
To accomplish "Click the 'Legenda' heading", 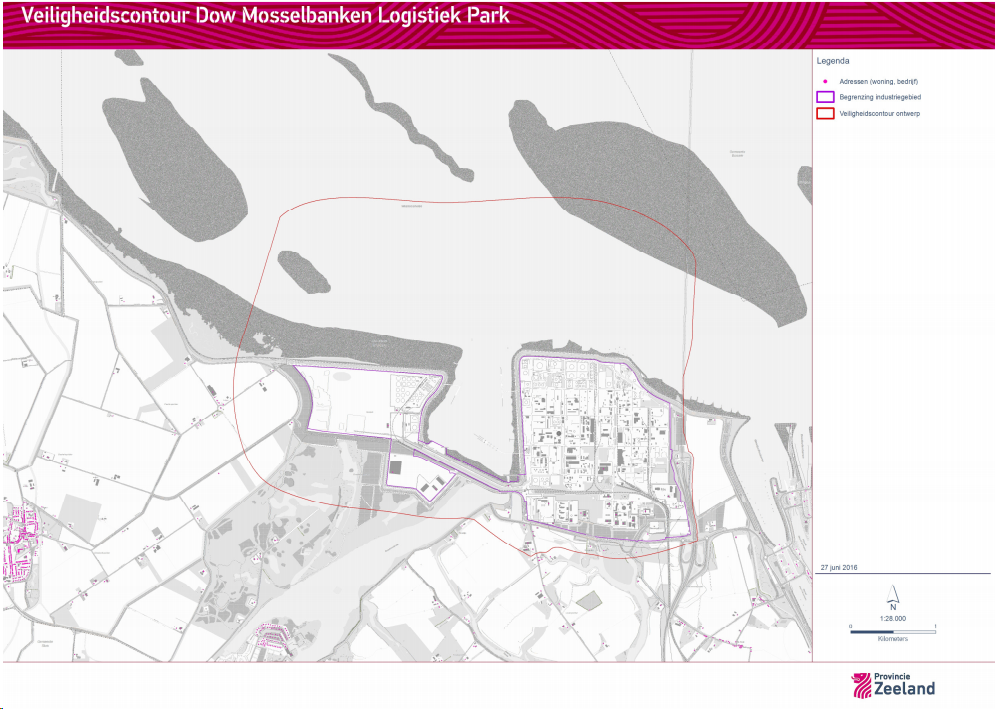I will click(x=833, y=61).
